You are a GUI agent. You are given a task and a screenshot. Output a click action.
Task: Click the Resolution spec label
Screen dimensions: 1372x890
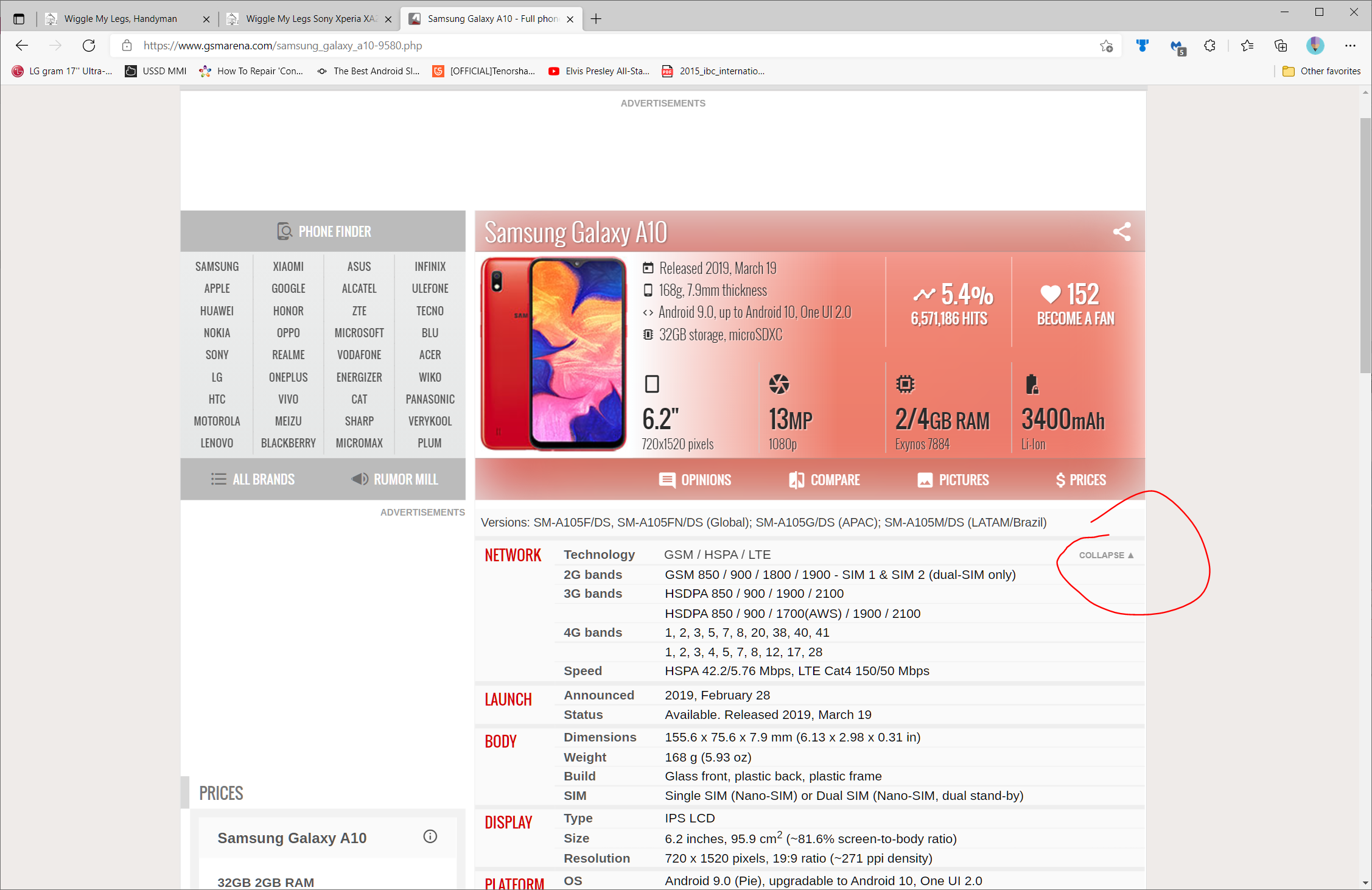[x=597, y=858]
